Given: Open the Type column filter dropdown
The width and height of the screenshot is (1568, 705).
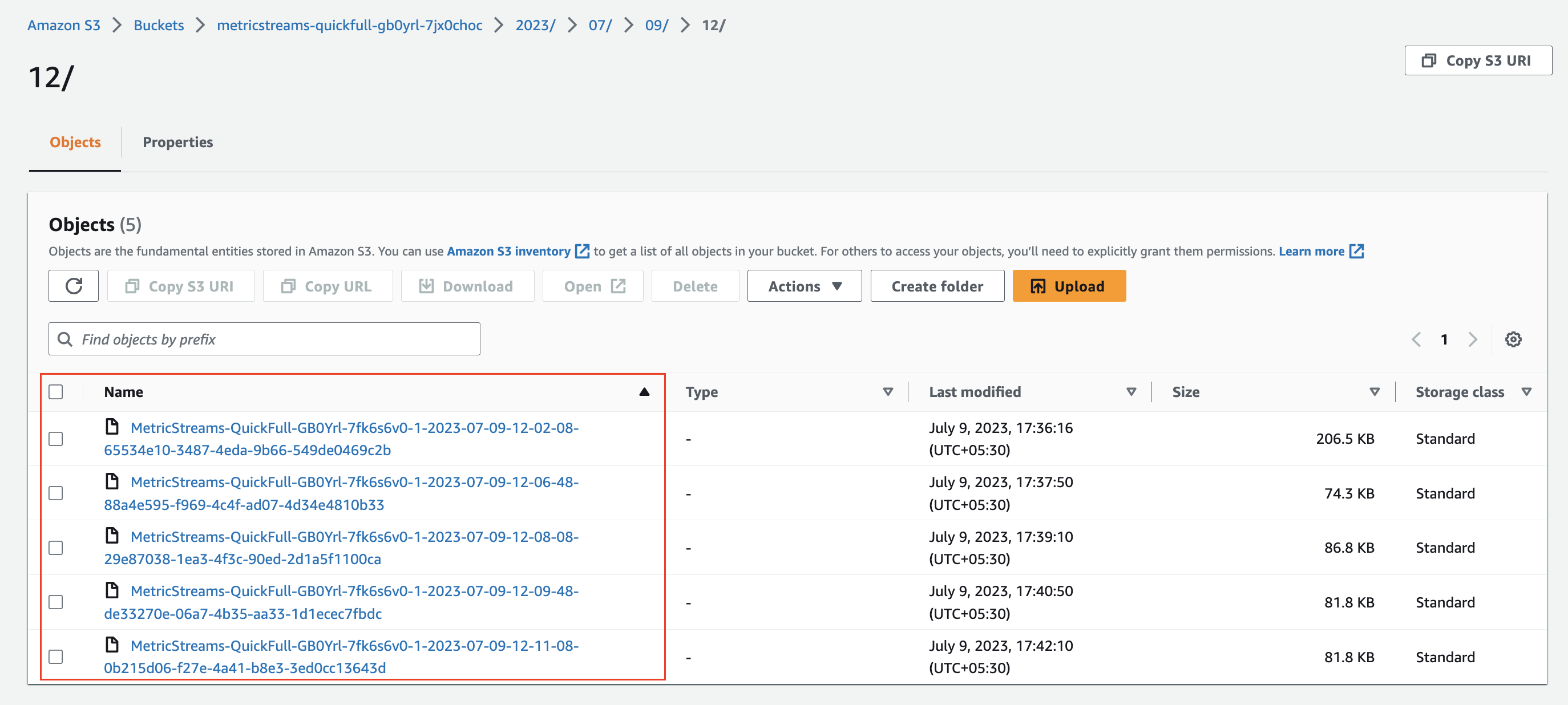Looking at the screenshot, I should pyautogui.click(x=888, y=392).
